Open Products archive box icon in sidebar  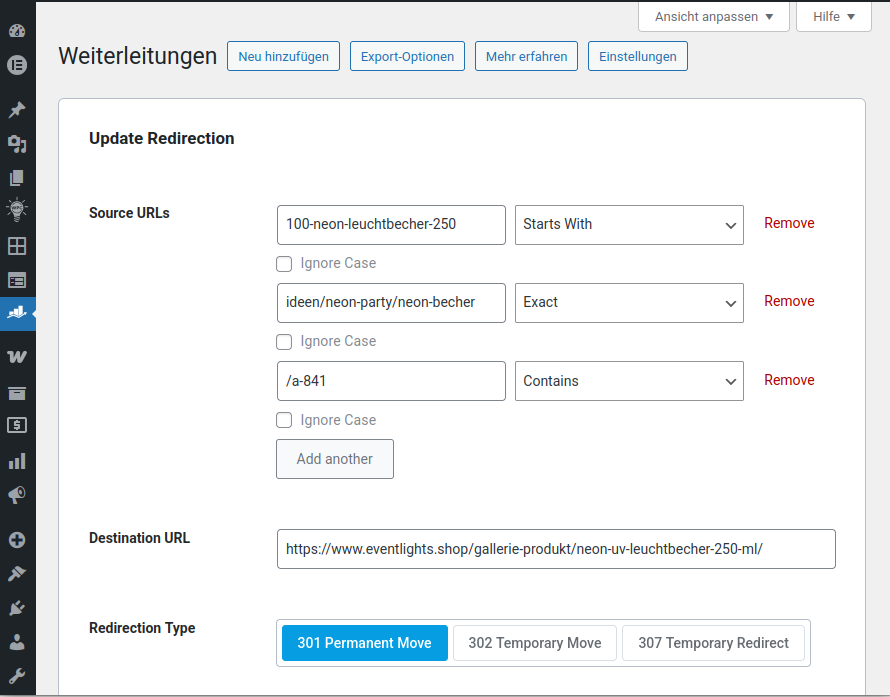click(x=17, y=393)
